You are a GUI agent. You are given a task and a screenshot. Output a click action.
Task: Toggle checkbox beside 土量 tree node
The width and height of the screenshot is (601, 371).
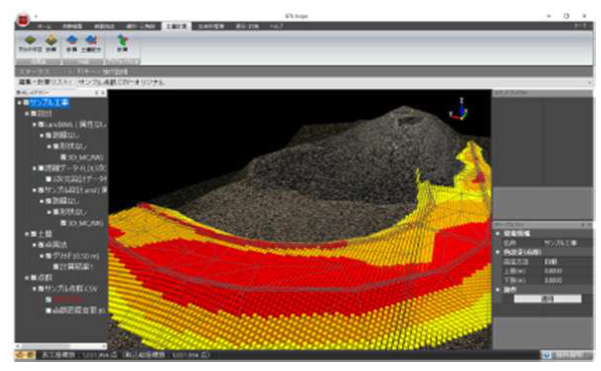tap(34, 234)
